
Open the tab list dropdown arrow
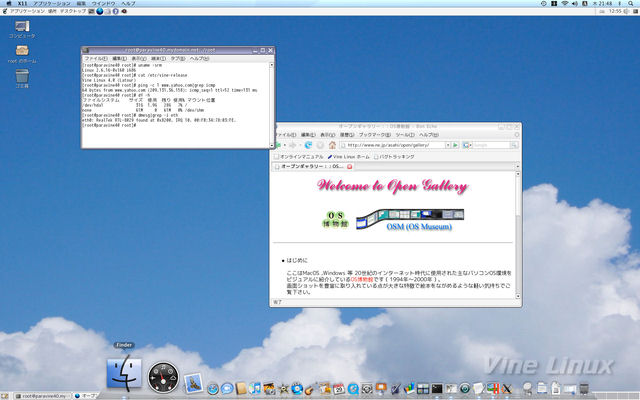click(518, 166)
